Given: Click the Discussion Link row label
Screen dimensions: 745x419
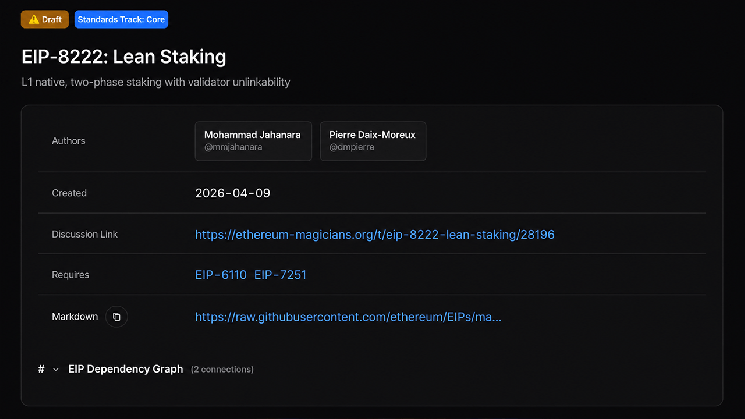Looking at the screenshot, I should [85, 234].
